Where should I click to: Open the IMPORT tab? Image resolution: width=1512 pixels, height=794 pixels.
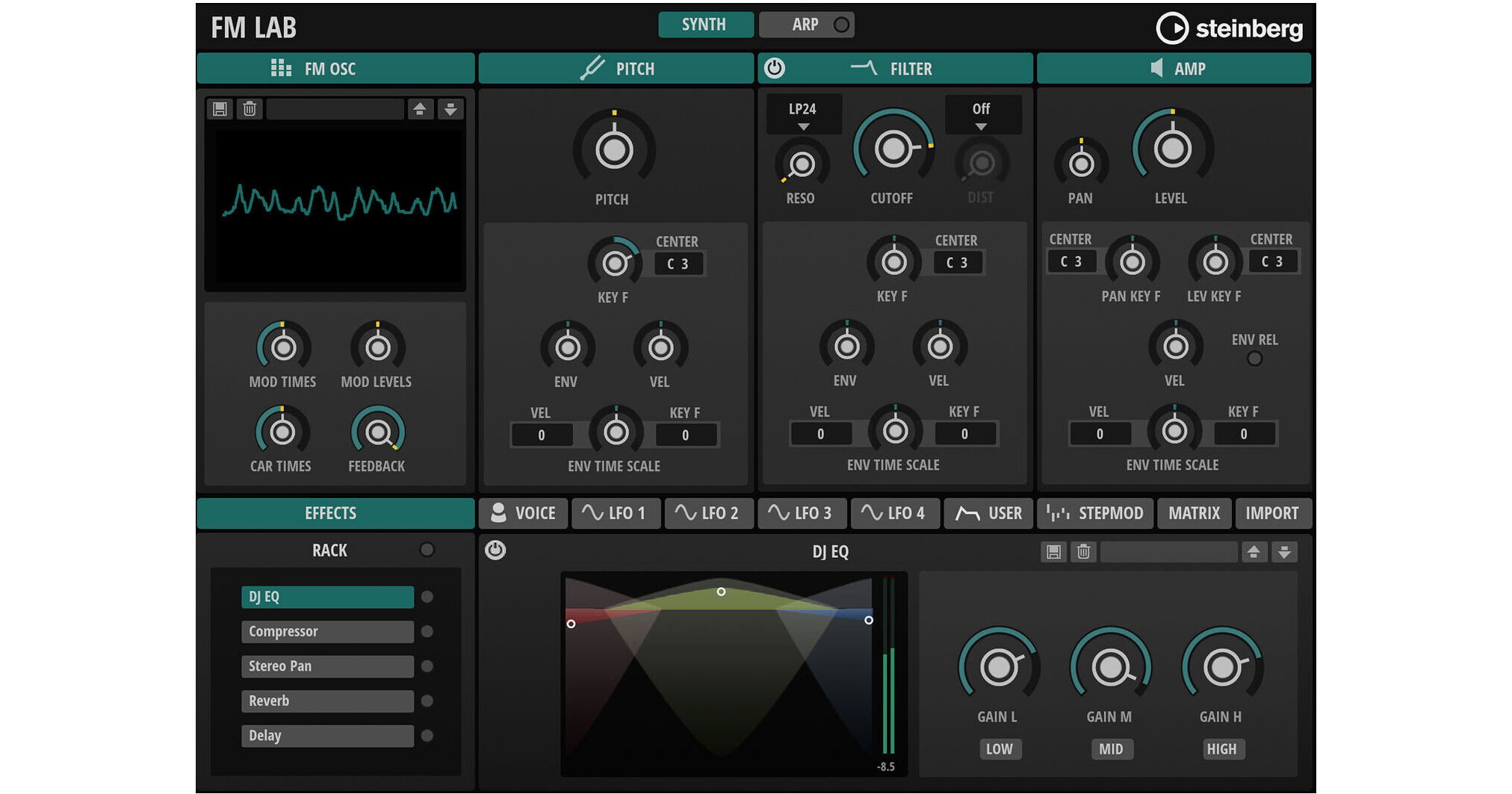point(1273,513)
